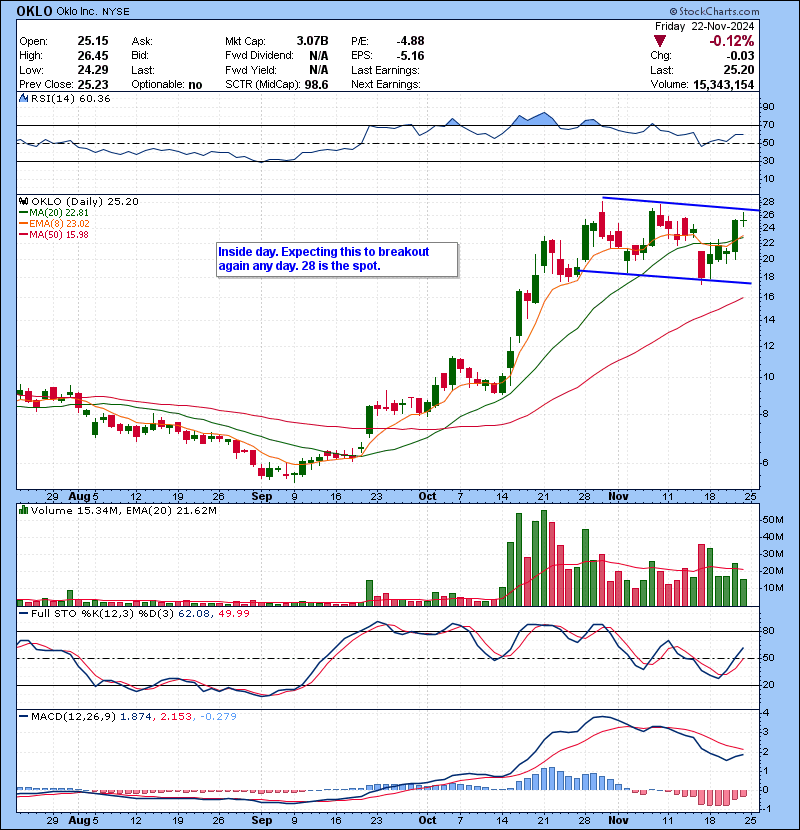Screen dimensions: 800x830
Task: Click the 'Next Earnings:' label
Action: (385, 84)
